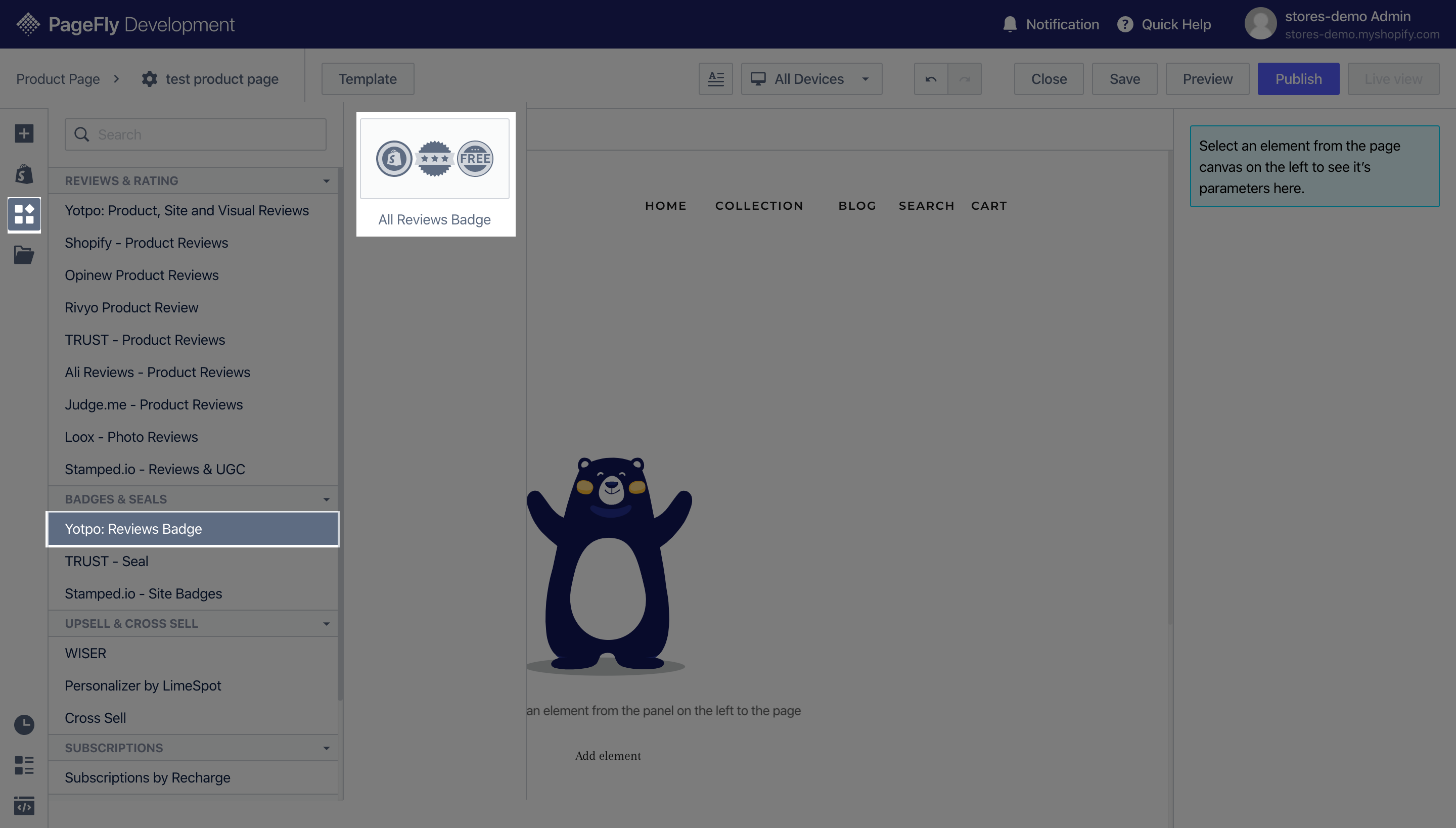Select Shopify - Product Reviews

pyautogui.click(x=193, y=243)
